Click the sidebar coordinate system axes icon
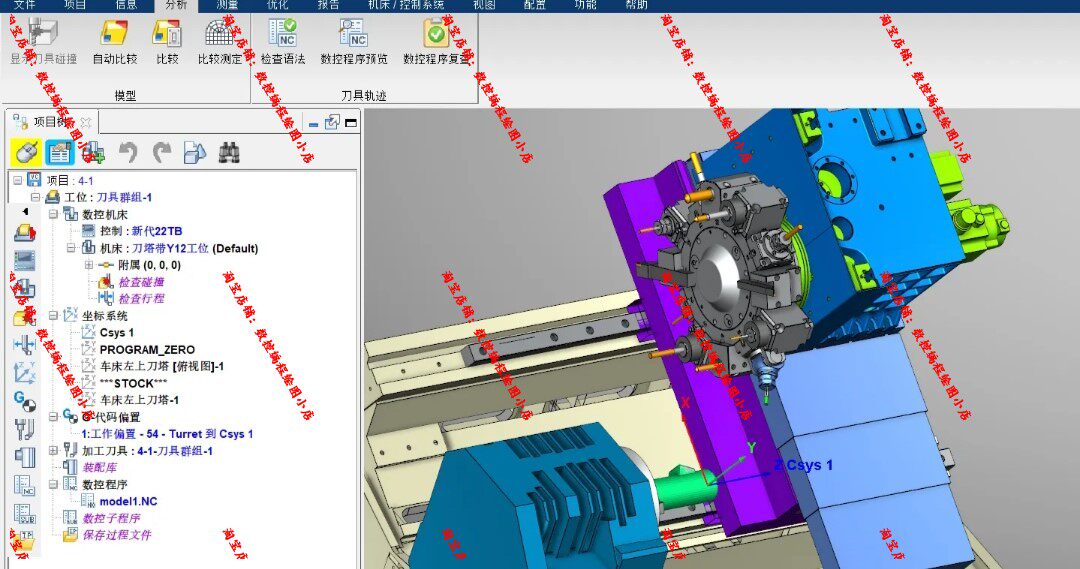Image resolution: width=1080 pixels, height=569 pixels. [25, 372]
